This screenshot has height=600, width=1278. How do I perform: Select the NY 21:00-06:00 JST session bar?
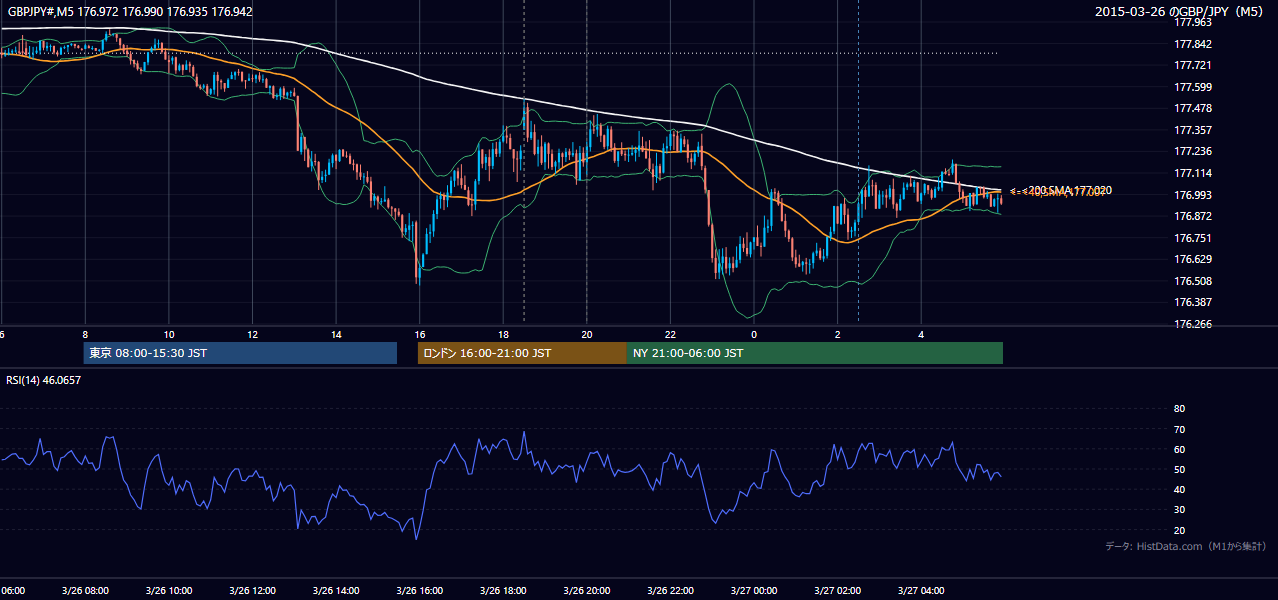(815, 353)
